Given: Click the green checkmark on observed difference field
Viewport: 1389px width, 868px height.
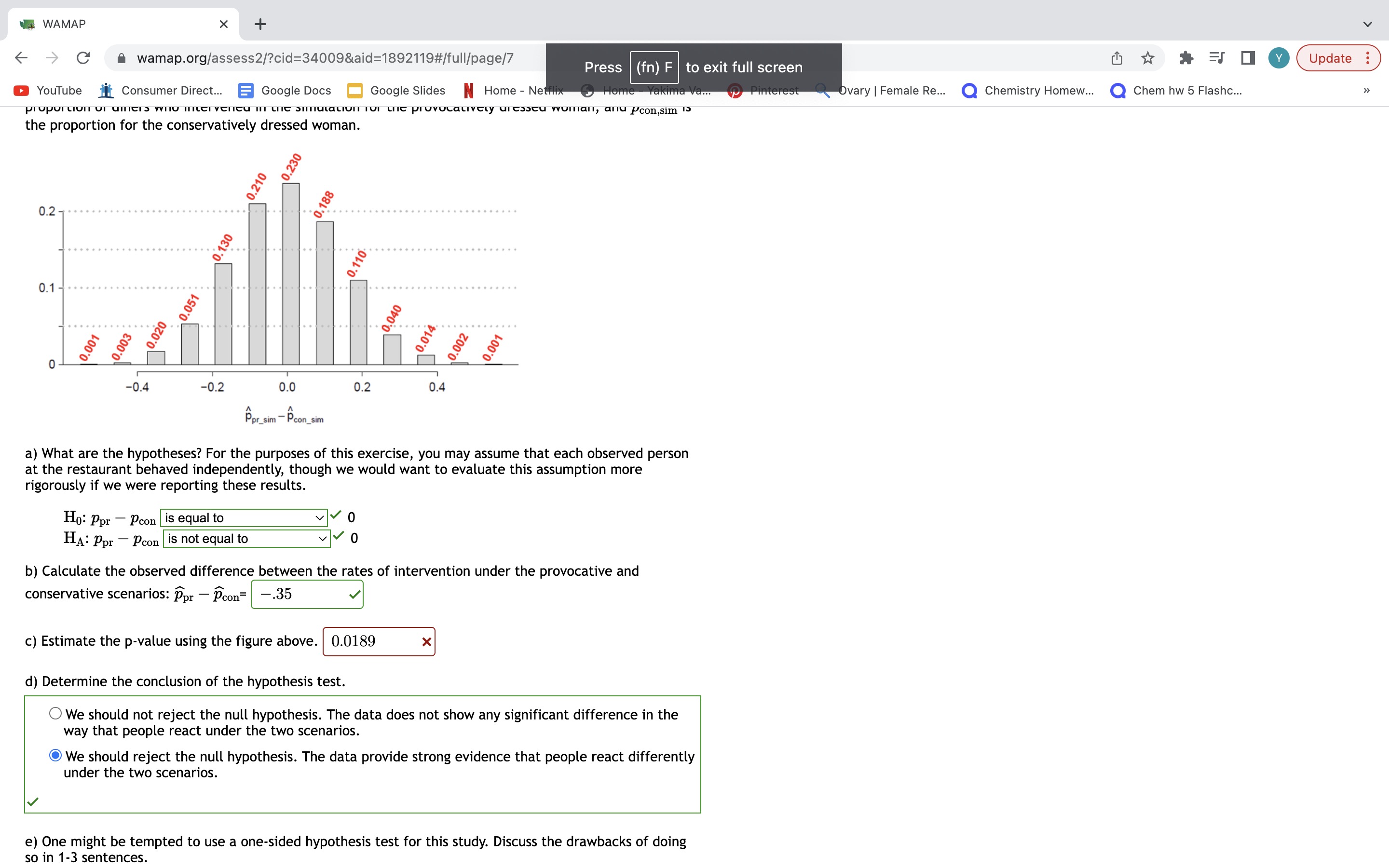Looking at the screenshot, I should pyautogui.click(x=354, y=594).
